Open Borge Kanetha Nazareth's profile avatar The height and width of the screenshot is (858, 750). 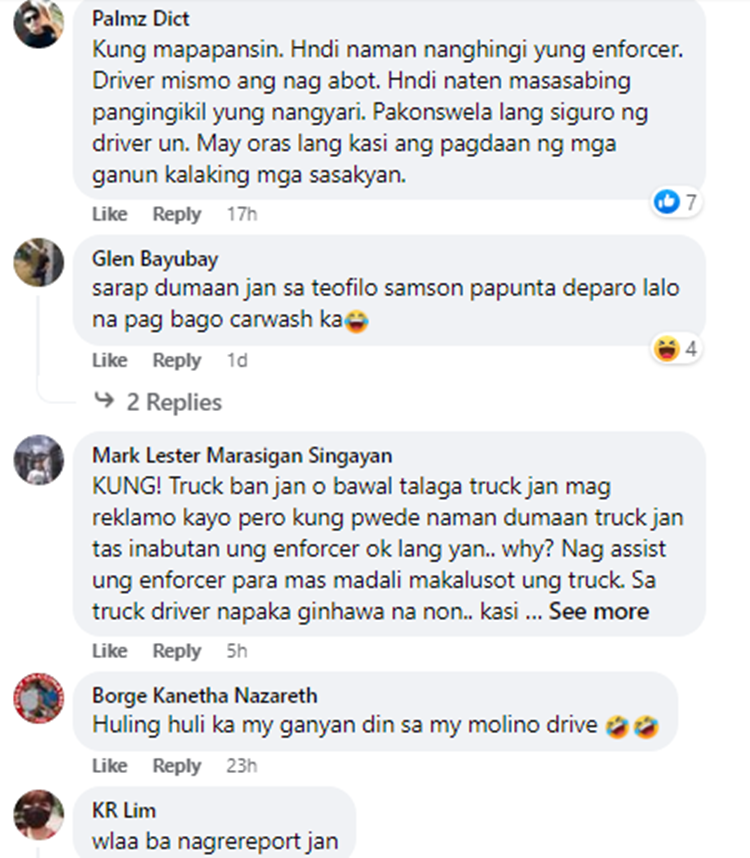point(38,698)
